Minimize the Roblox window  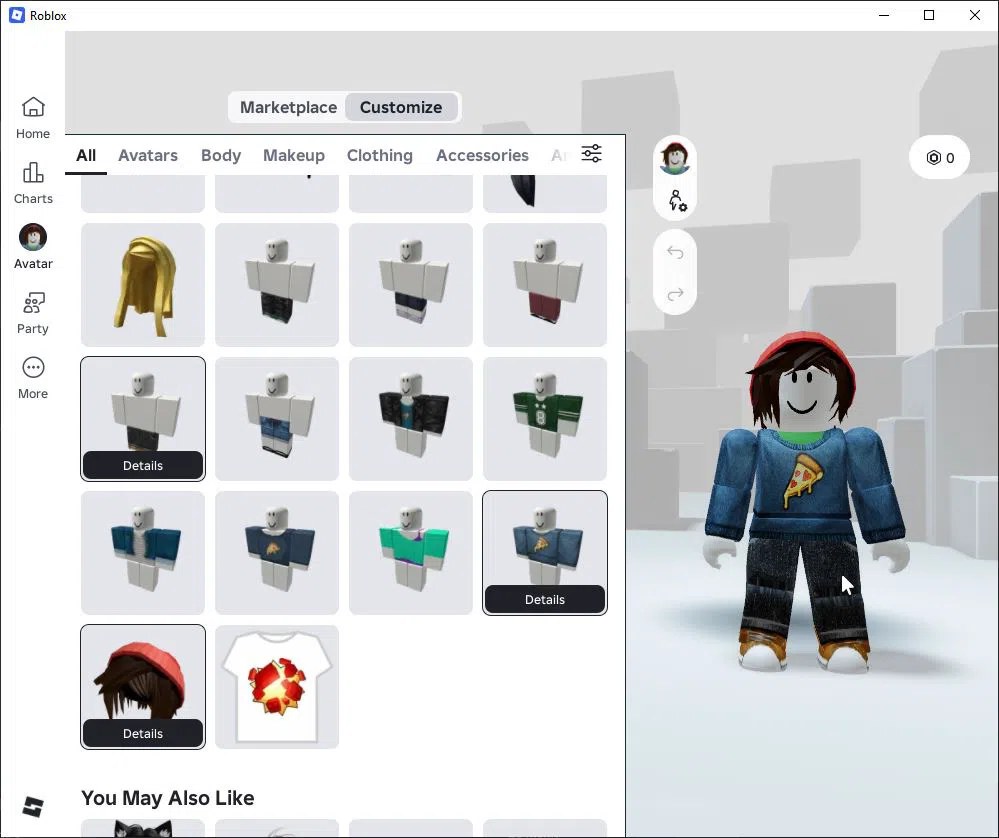click(x=884, y=15)
